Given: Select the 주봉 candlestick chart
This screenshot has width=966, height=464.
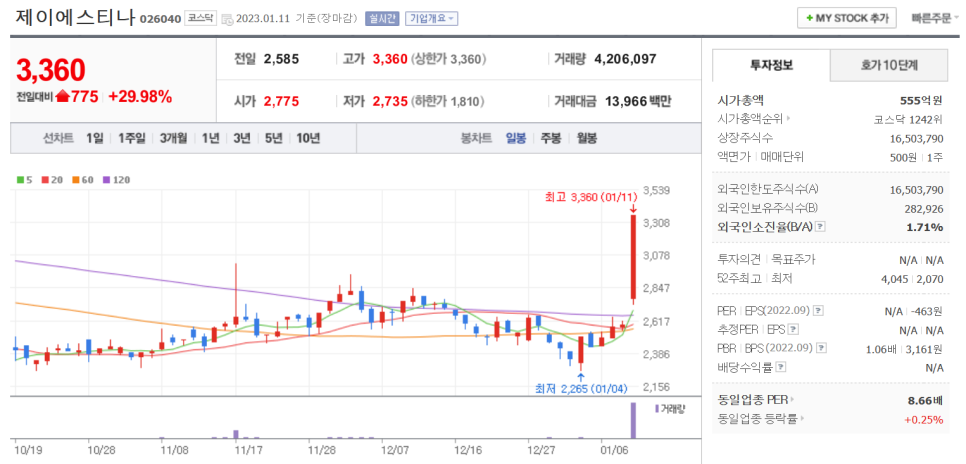Looking at the screenshot, I should click(x=551, y=138).
